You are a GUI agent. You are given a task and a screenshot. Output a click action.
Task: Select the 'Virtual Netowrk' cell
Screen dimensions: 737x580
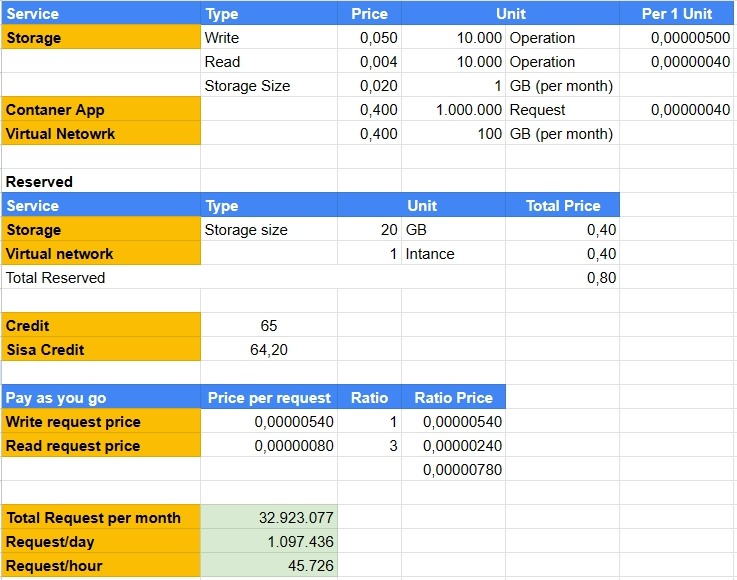(101, 133)
